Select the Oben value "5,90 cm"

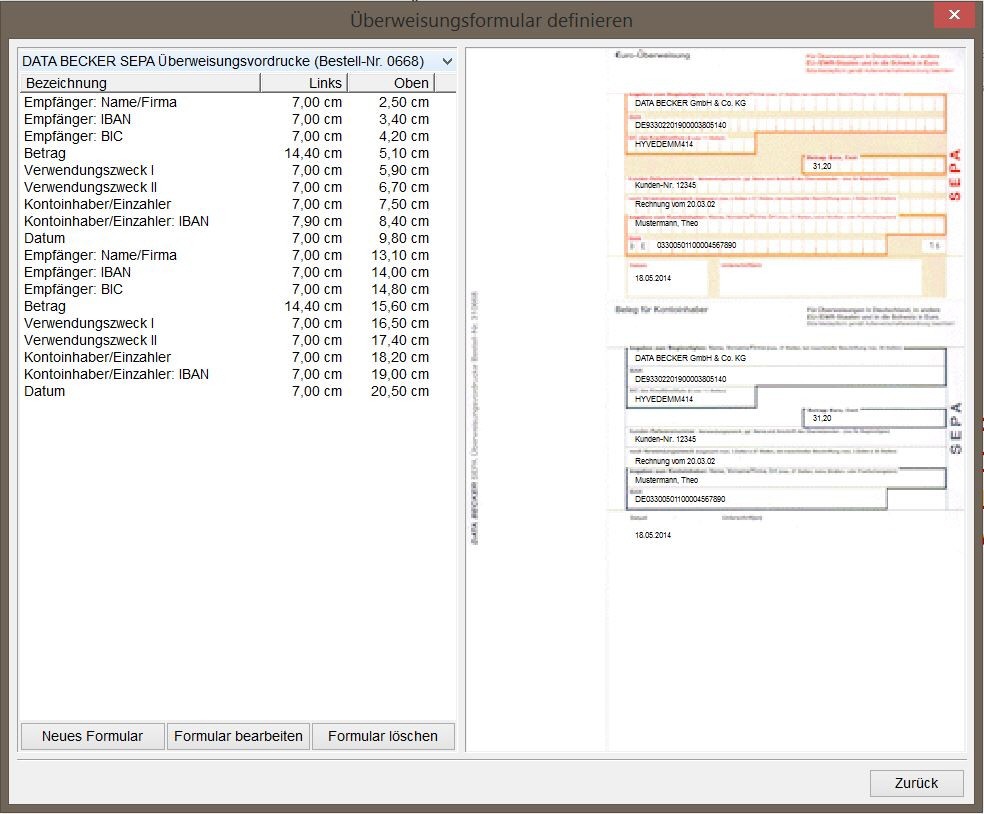click(x=404, y=170)
